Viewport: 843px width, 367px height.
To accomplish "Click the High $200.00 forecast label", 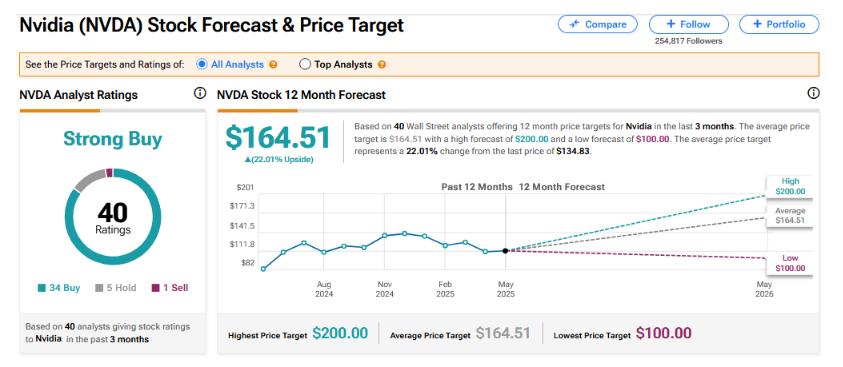I will [x=789, y=186].
